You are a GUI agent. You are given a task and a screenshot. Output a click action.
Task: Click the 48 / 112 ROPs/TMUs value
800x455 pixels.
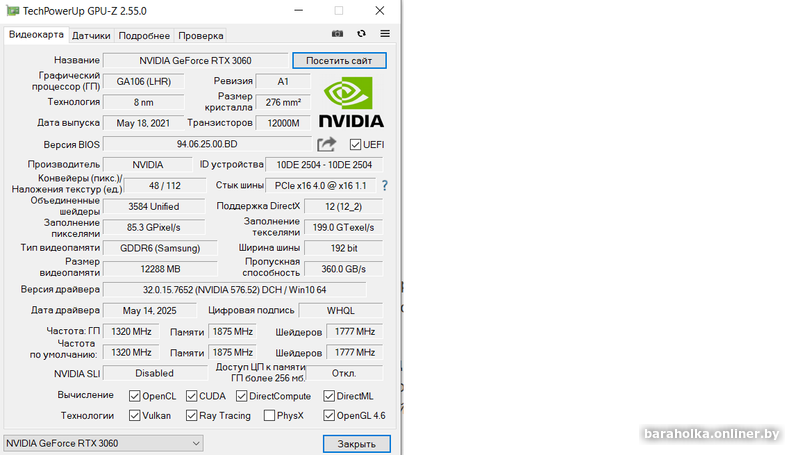(x=165, y=186)
